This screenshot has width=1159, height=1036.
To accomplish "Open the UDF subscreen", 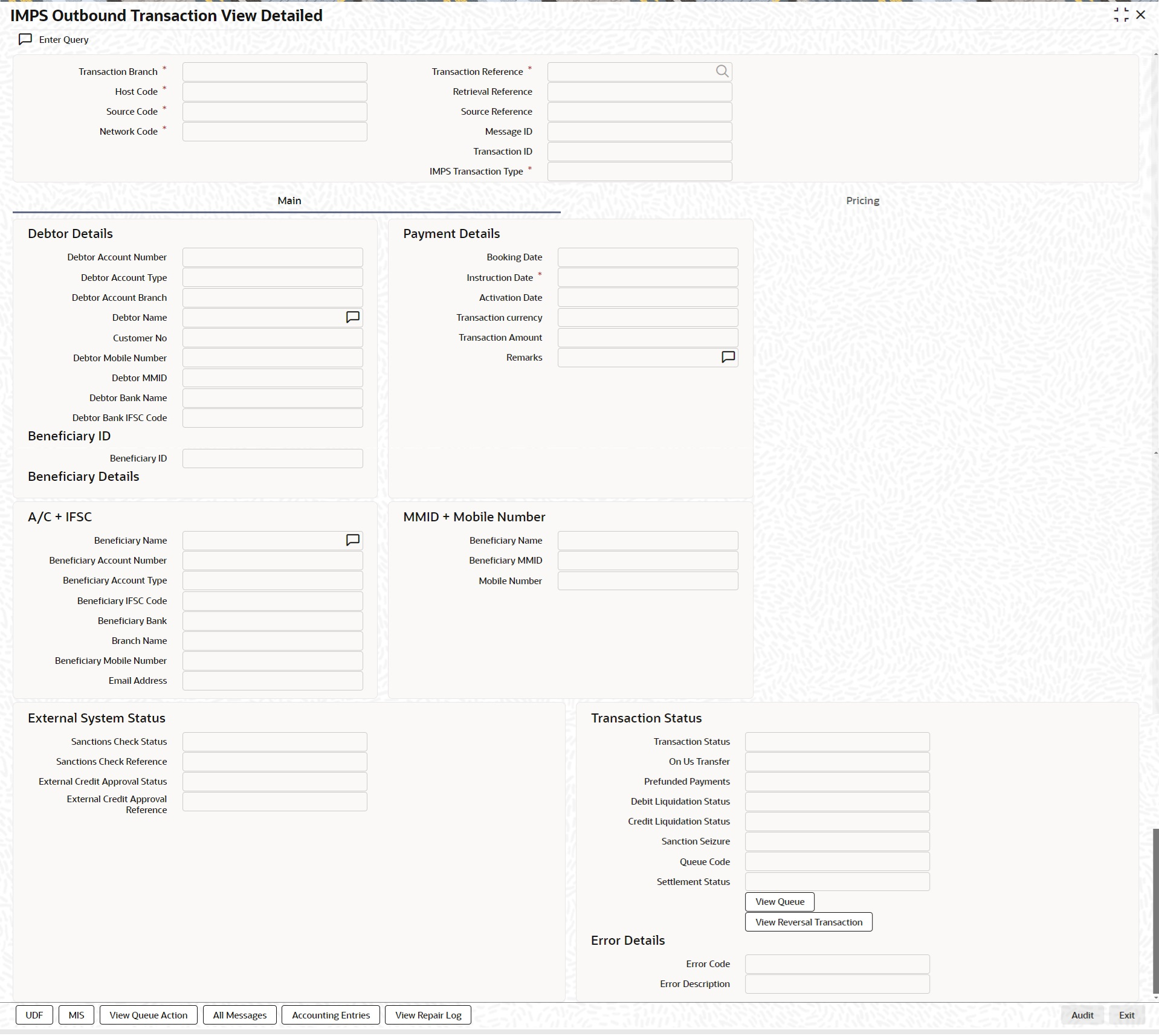I will [x=34, y=1015].
